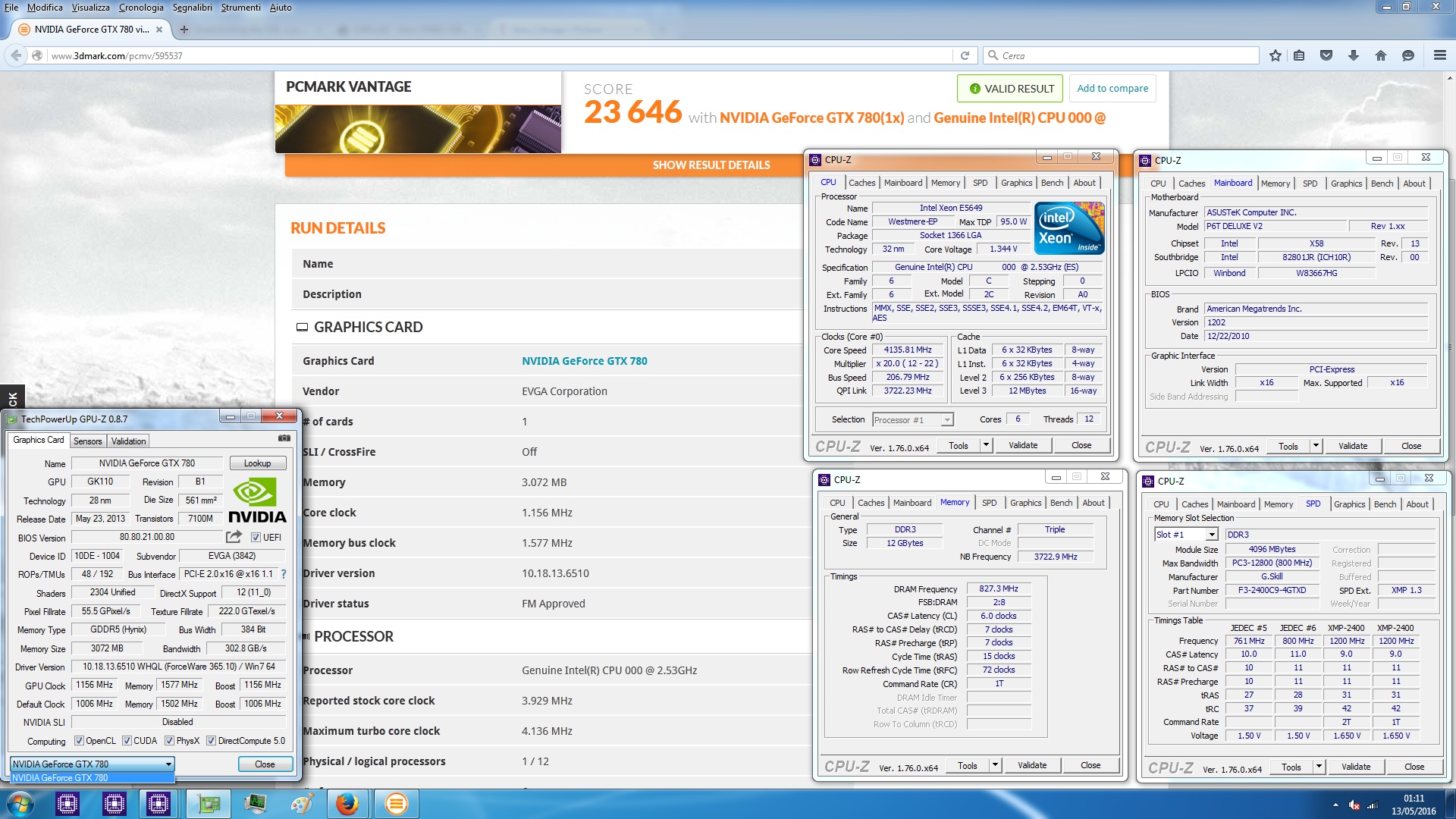
Task: Click Close in the CPU-Z Memory window
Action: (1090, 765)
